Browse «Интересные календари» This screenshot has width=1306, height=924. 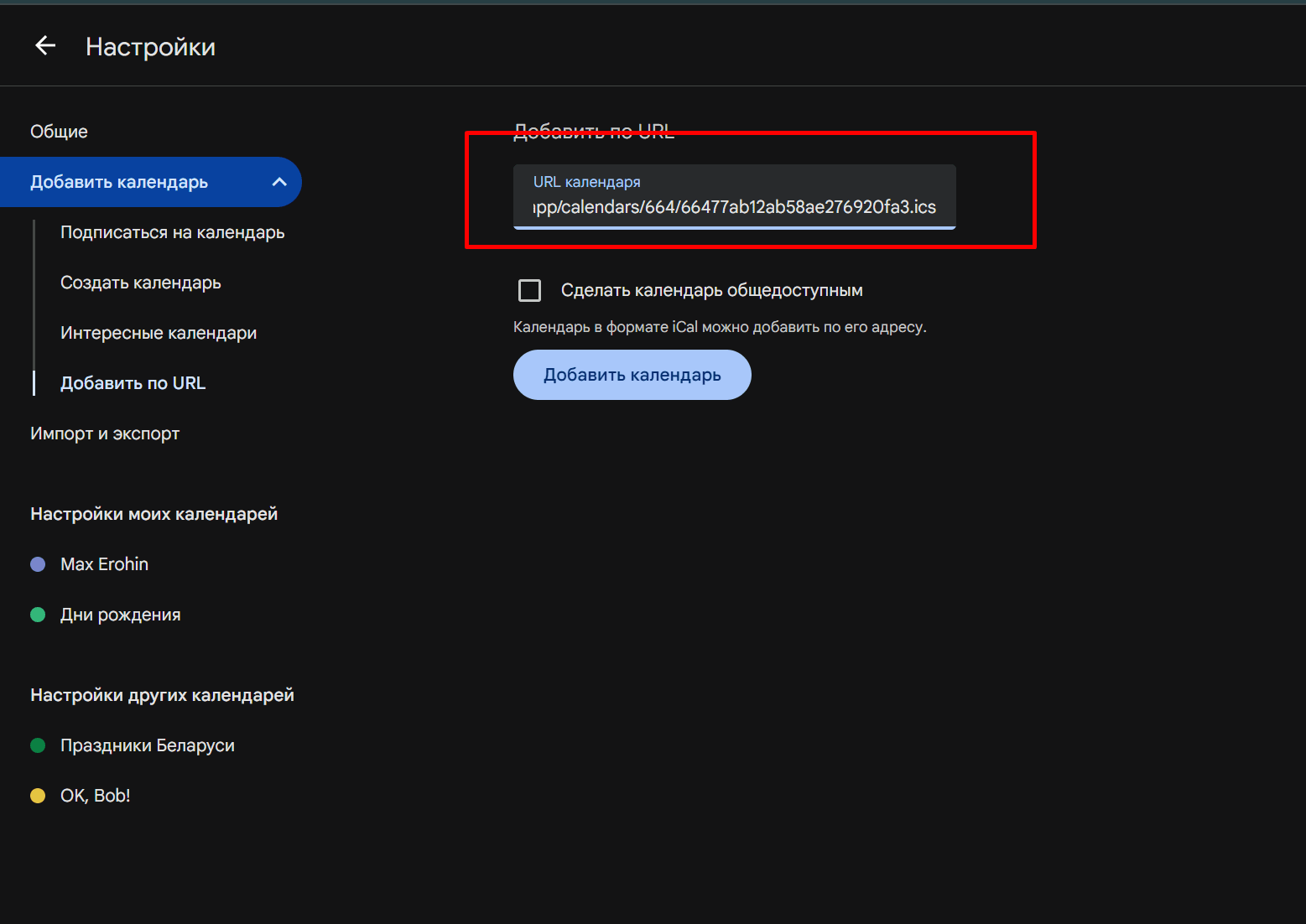click(x=158, y=332)
